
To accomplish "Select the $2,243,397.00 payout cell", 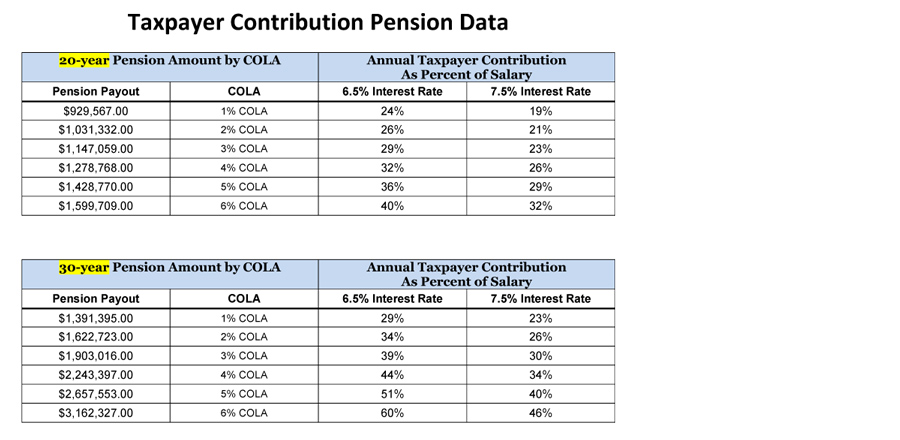I will tap(96, 375).
